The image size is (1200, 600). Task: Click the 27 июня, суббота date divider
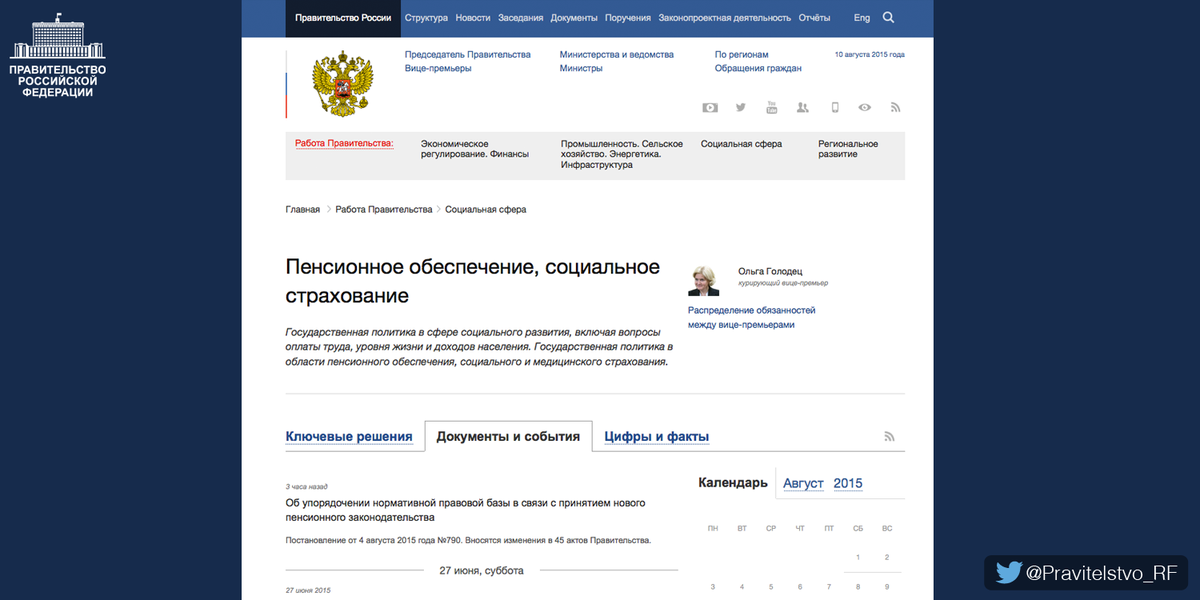pos(481,570)
